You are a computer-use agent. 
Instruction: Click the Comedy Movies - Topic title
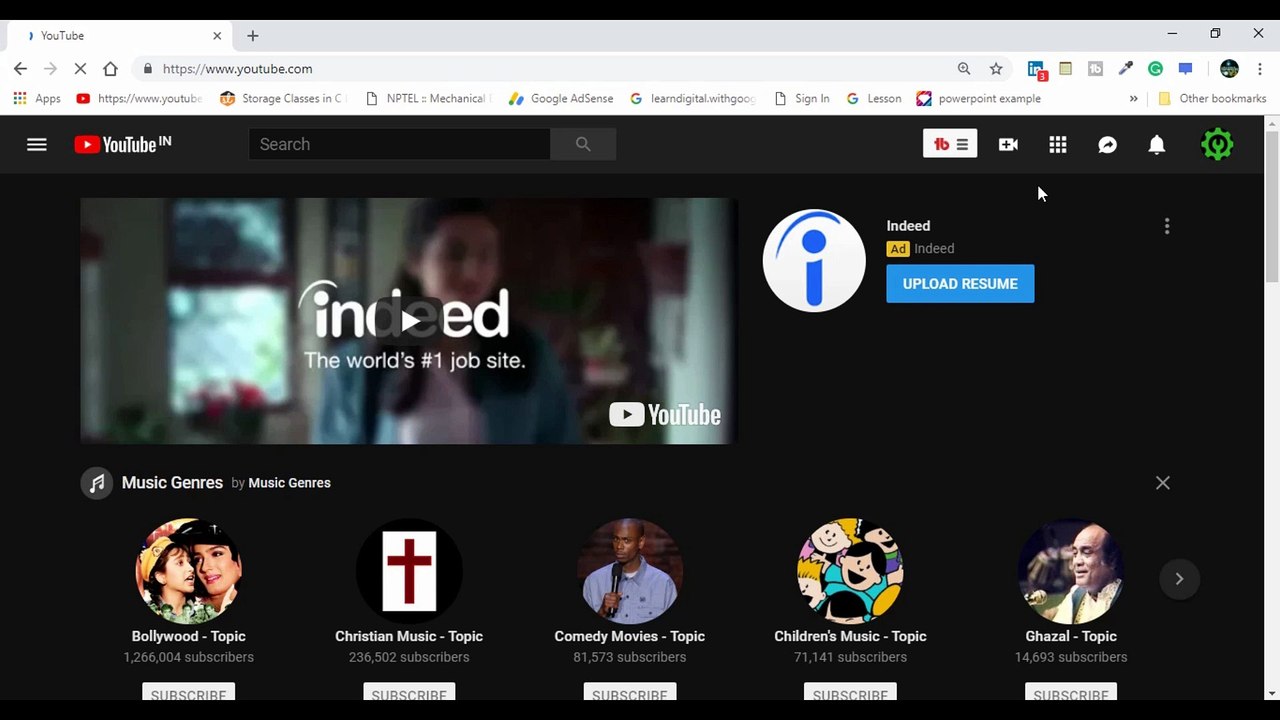click(630, 636)
